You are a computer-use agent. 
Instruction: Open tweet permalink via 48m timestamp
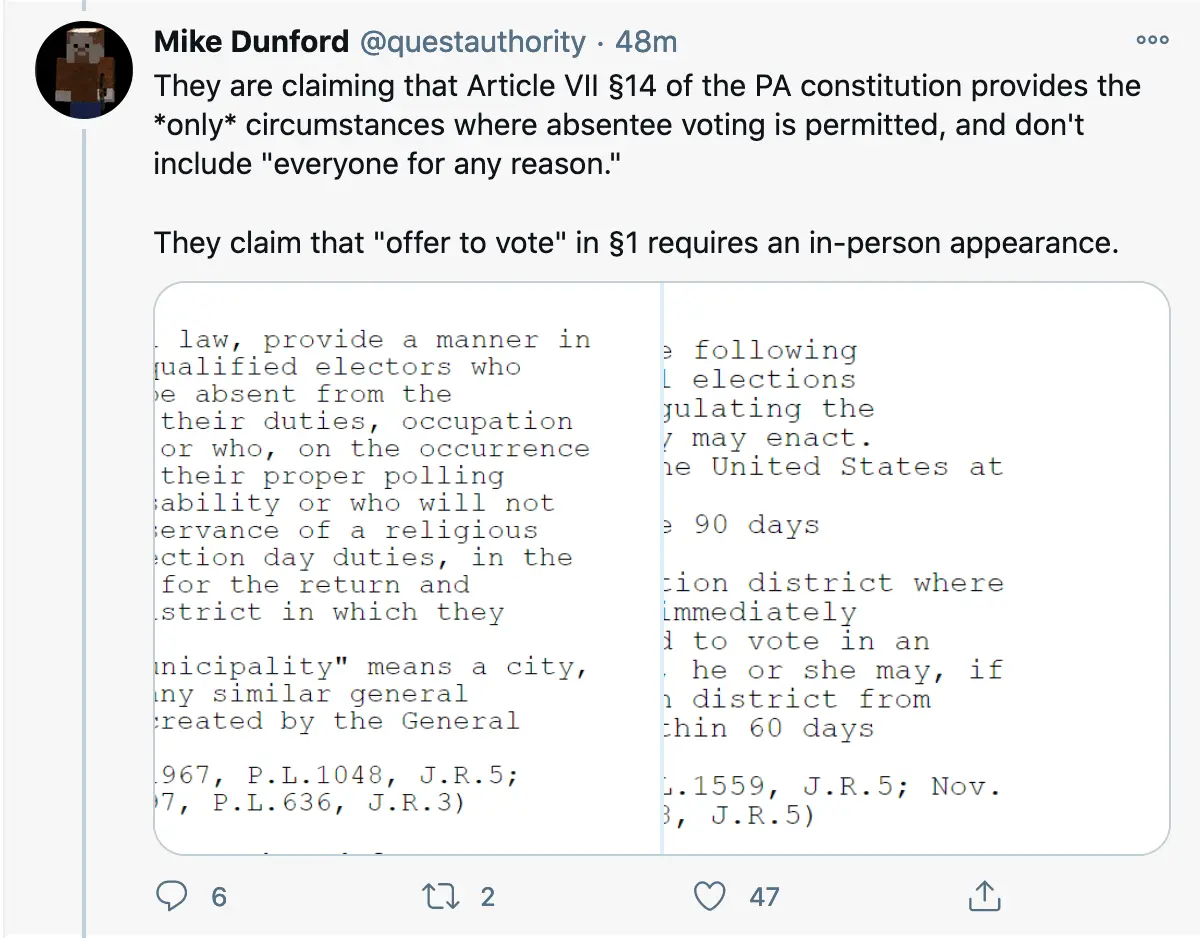coord(646,42)
